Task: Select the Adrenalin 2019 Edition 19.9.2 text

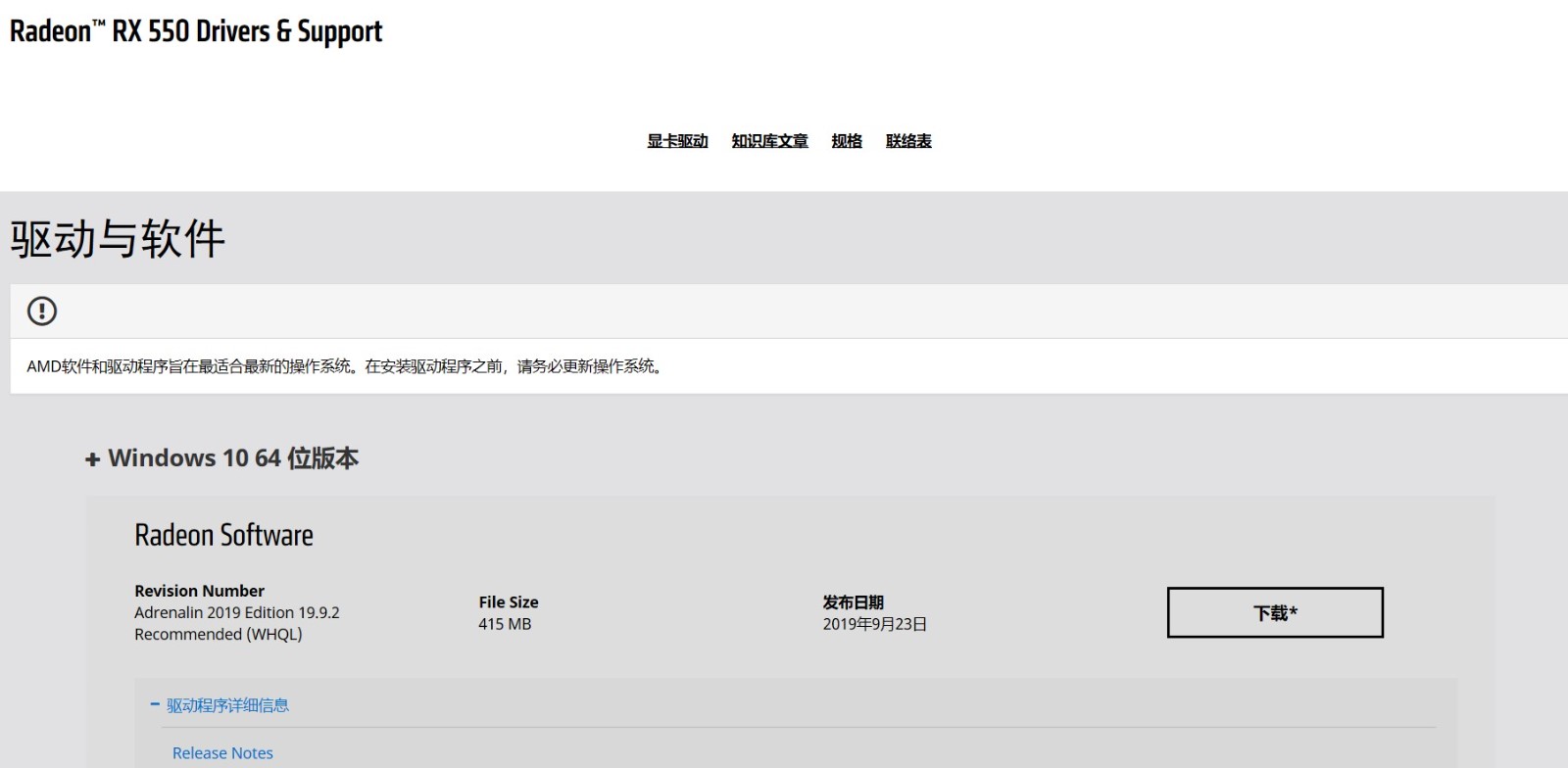Action: click(237, 612)
